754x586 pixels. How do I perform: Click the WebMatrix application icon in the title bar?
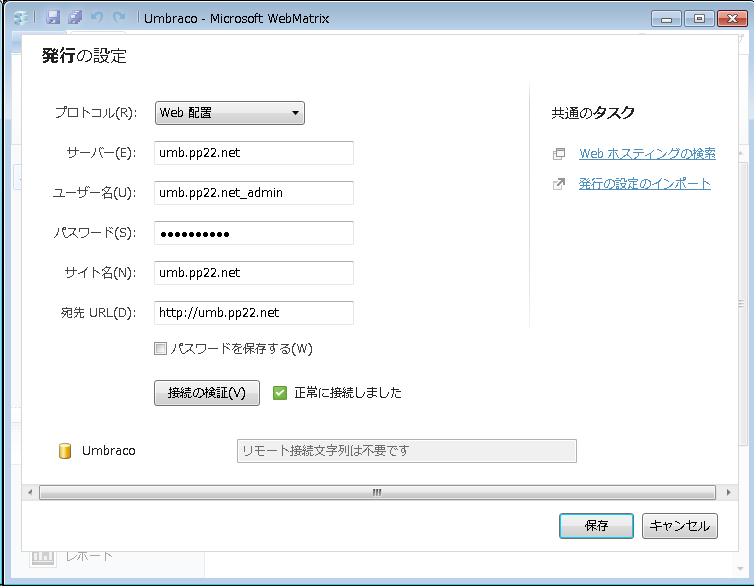(21, 18)
